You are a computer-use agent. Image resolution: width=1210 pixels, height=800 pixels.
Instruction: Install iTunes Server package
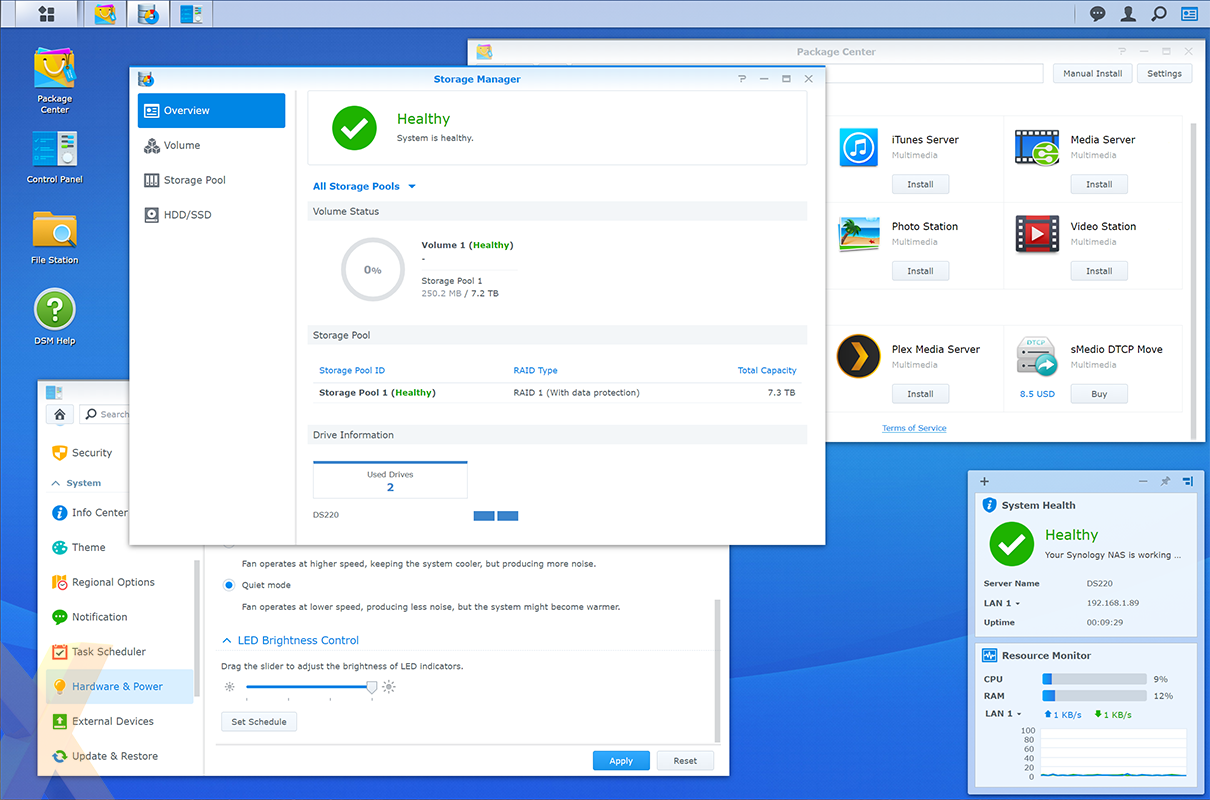[920, 184]
